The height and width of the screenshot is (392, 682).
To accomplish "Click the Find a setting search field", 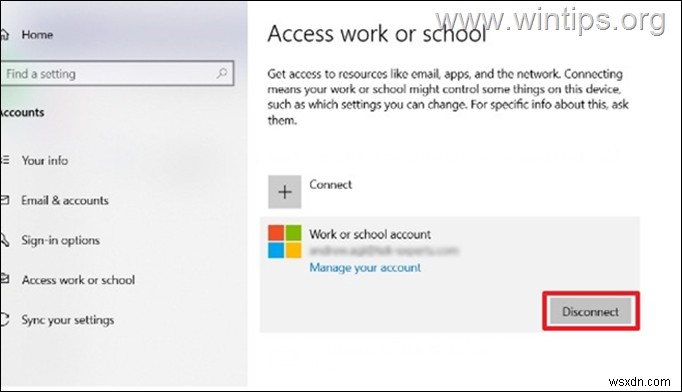I will [x=117, y=73].
